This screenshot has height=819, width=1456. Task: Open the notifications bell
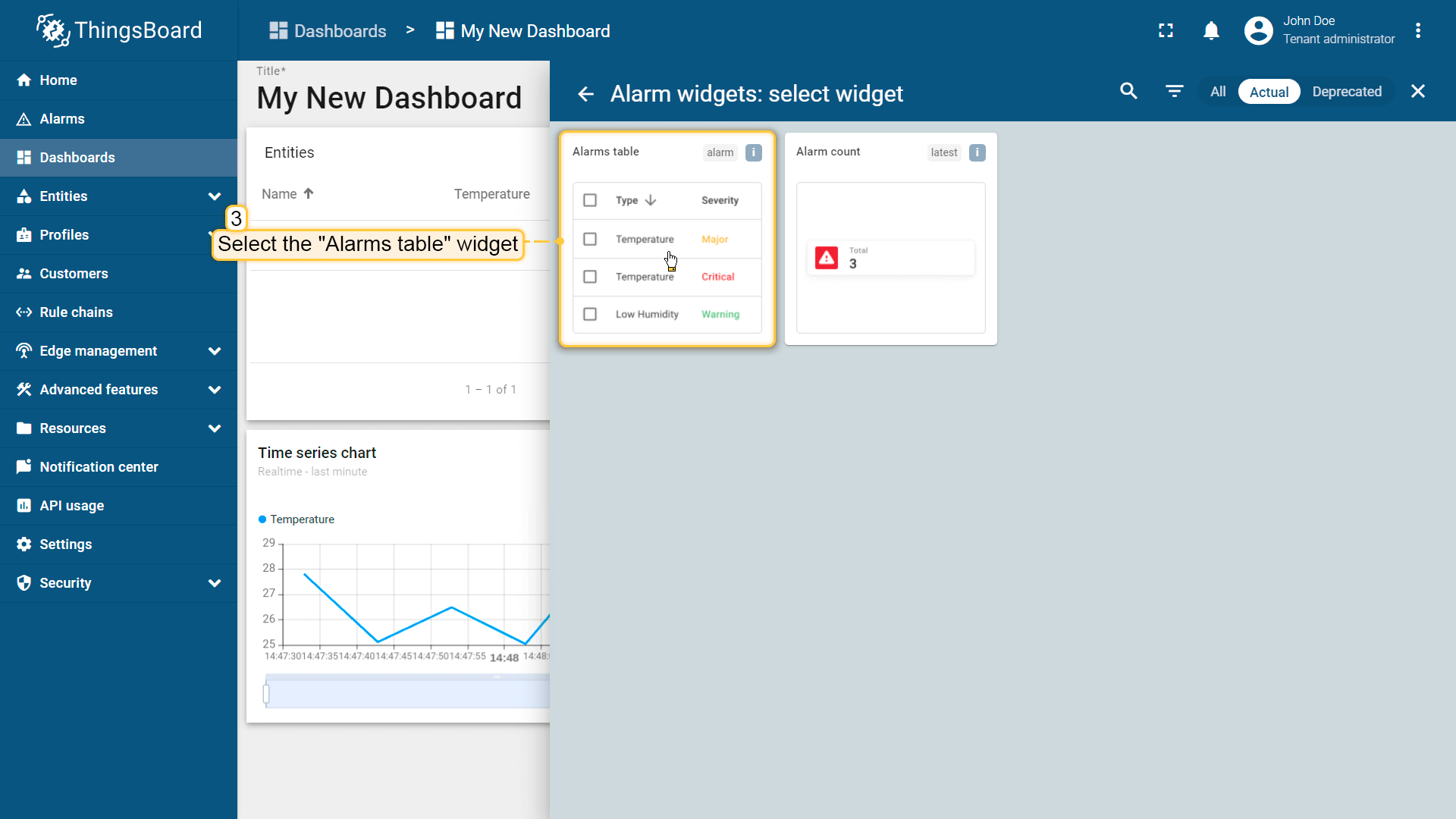click(x=1211, y=30)
